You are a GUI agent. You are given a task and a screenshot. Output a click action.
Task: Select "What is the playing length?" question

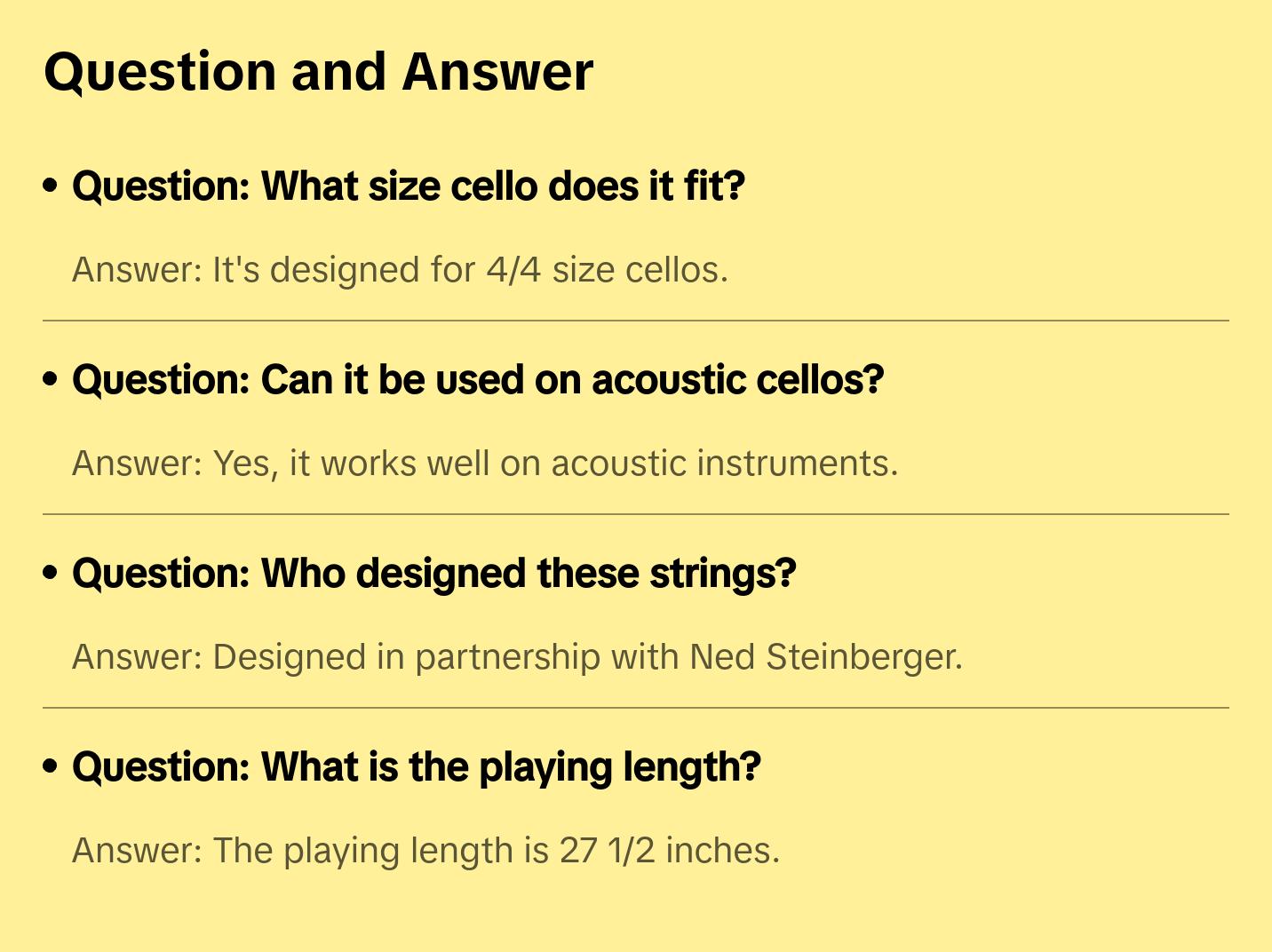417,767
